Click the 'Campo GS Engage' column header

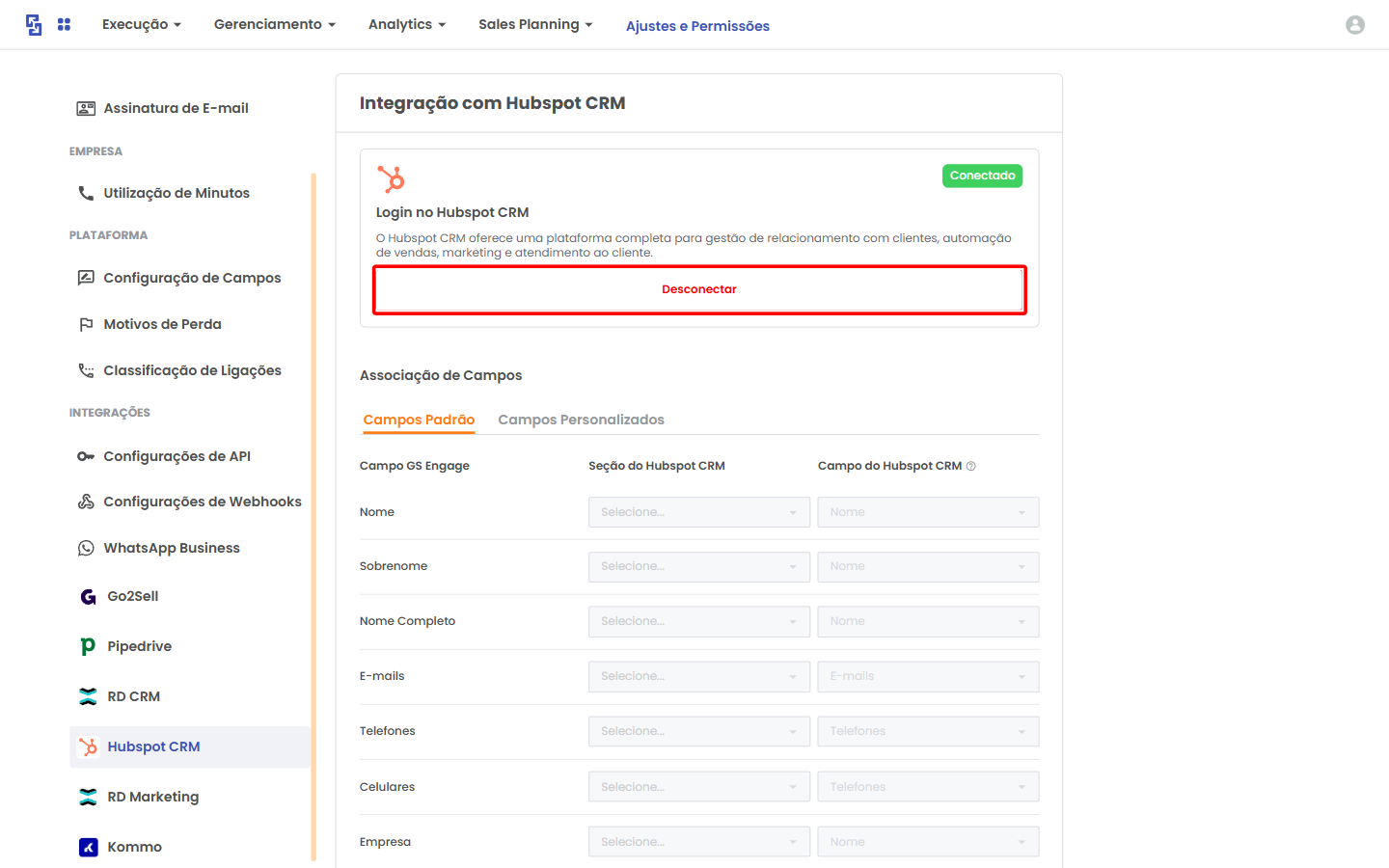click(x=415, y=466)
